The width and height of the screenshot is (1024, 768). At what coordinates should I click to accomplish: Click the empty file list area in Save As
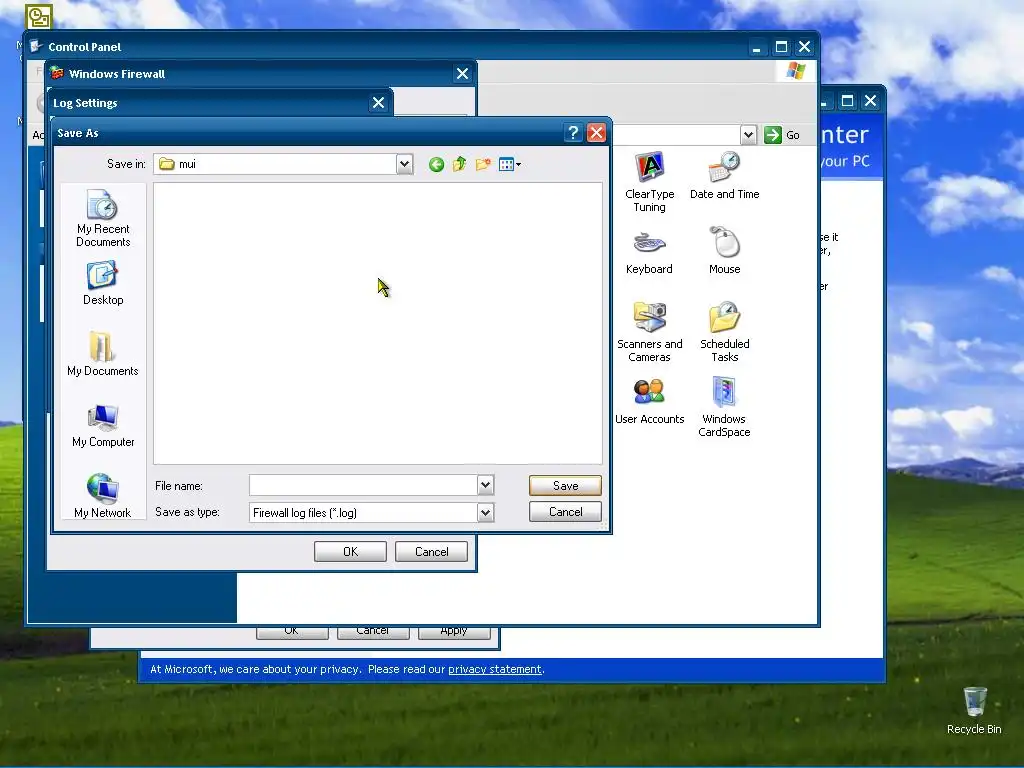(x=377, y=323)
